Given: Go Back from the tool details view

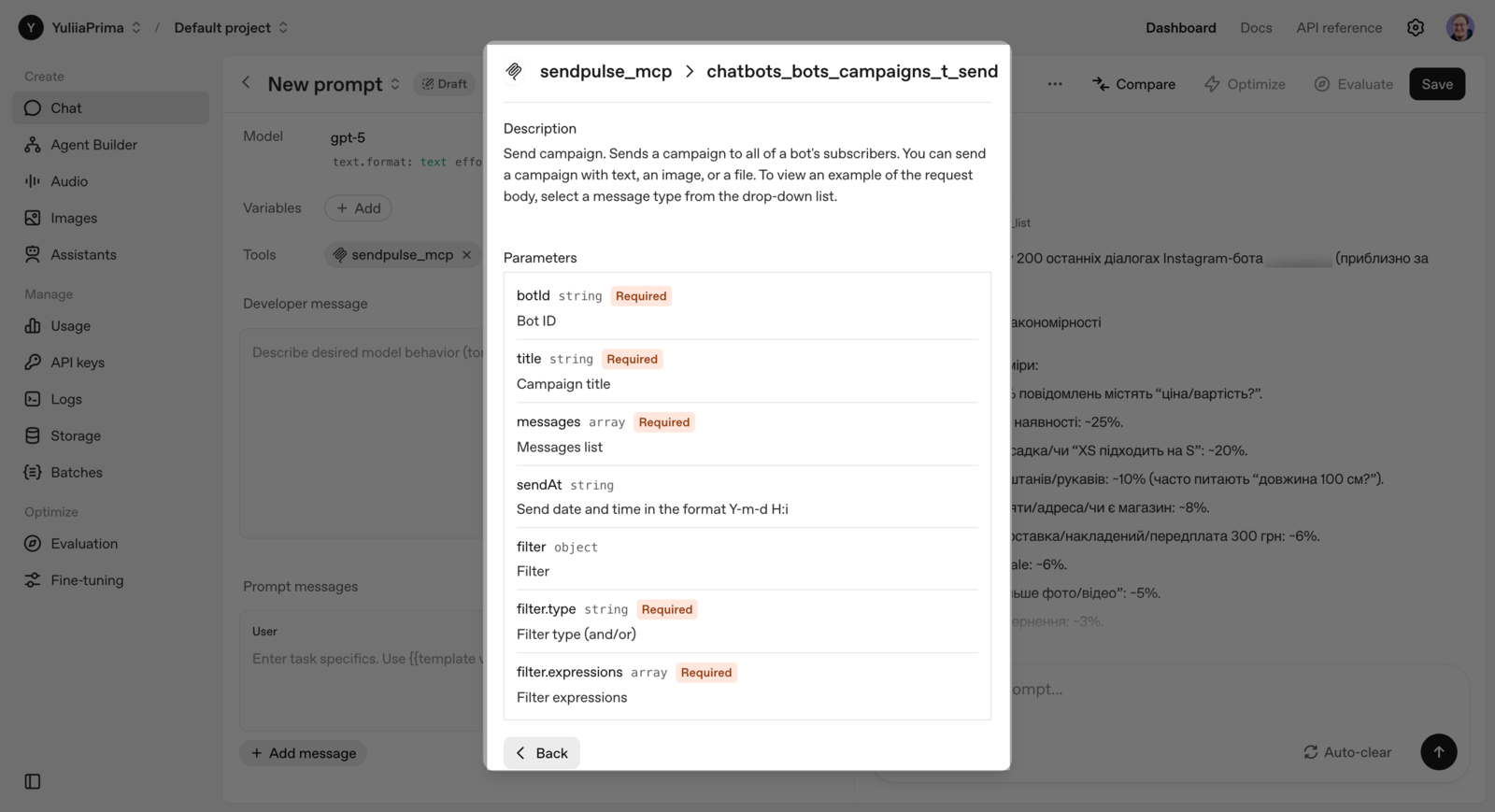Looking at the screenshot, I should [541, 752].
